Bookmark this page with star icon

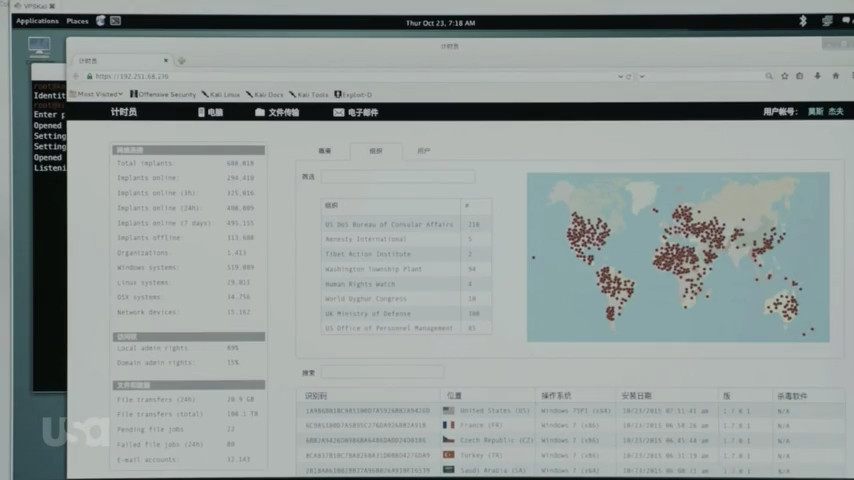click(x=784, y=76)
